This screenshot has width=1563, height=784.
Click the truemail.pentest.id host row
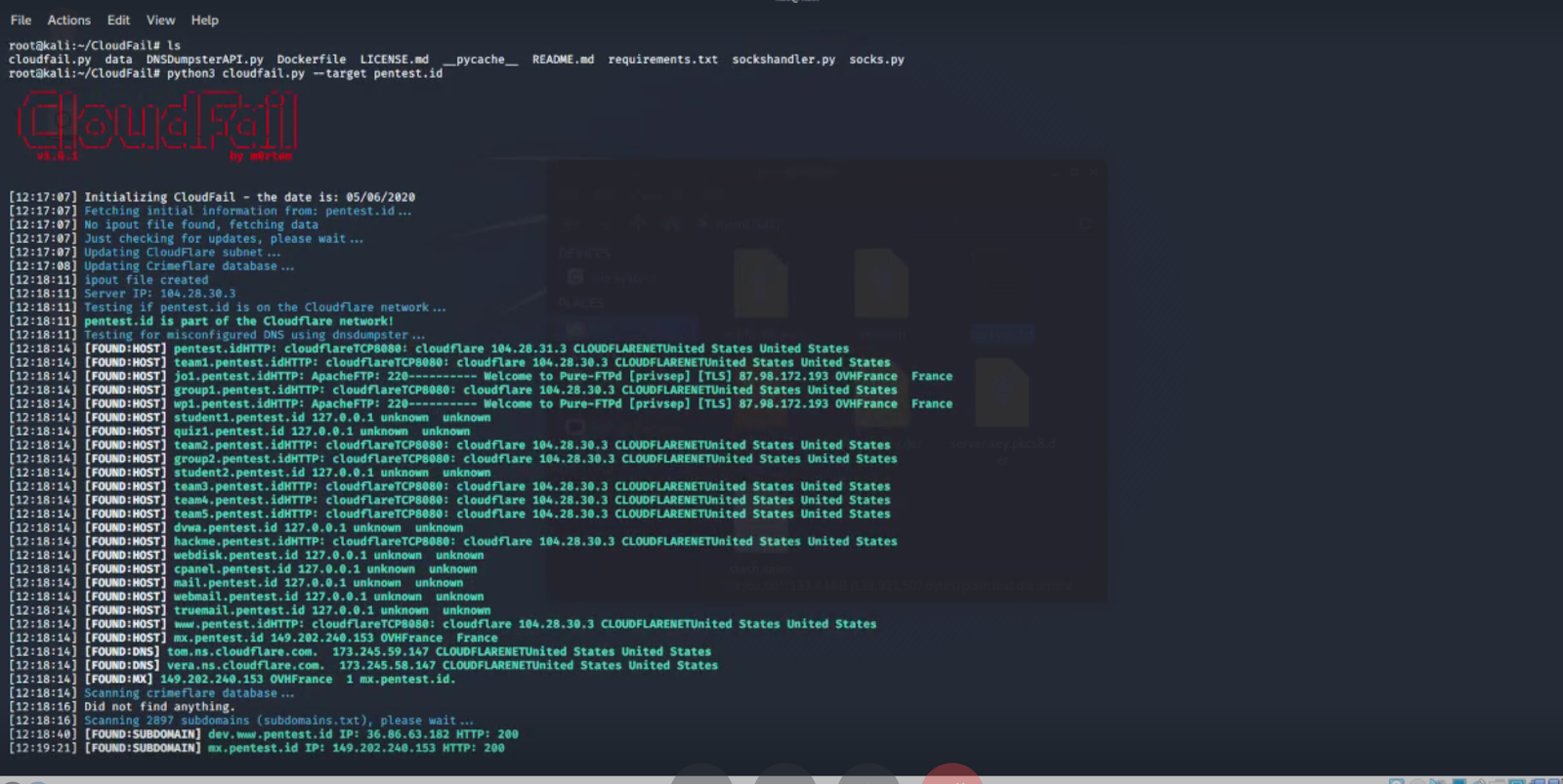click(250, 610)
